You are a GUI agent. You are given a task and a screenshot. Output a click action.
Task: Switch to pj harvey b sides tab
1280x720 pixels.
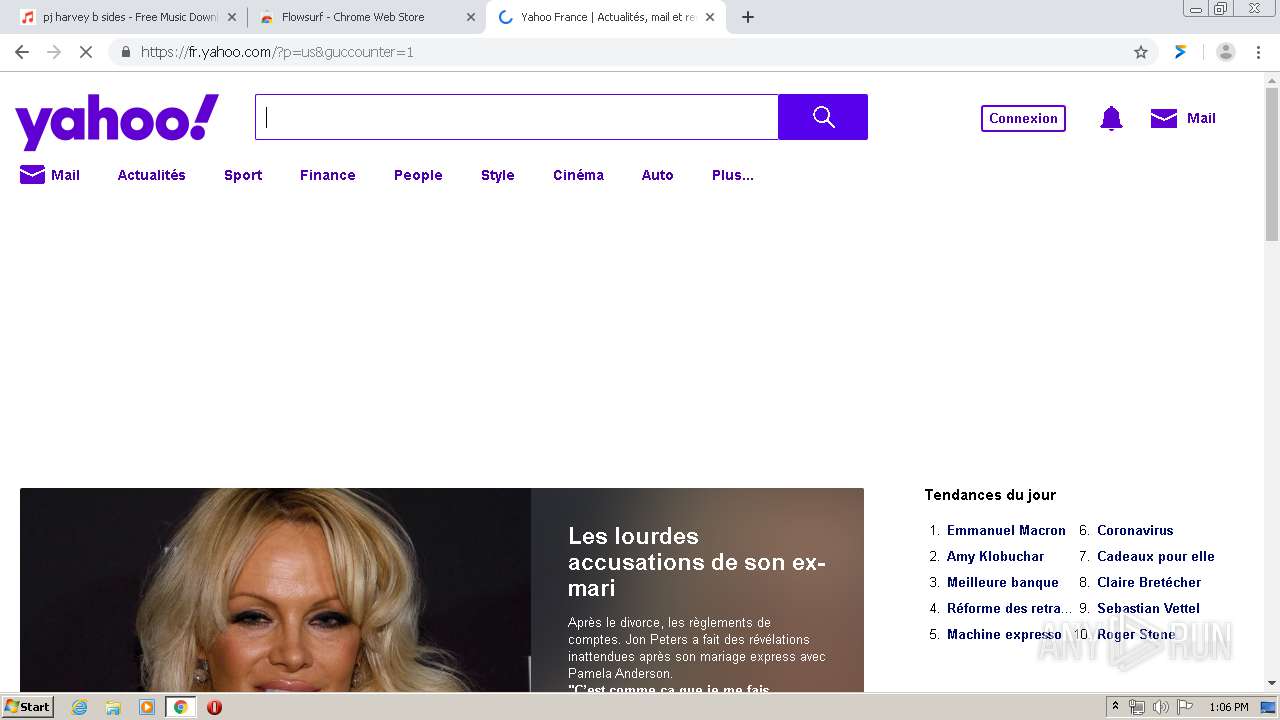click(x=130, y=17)
